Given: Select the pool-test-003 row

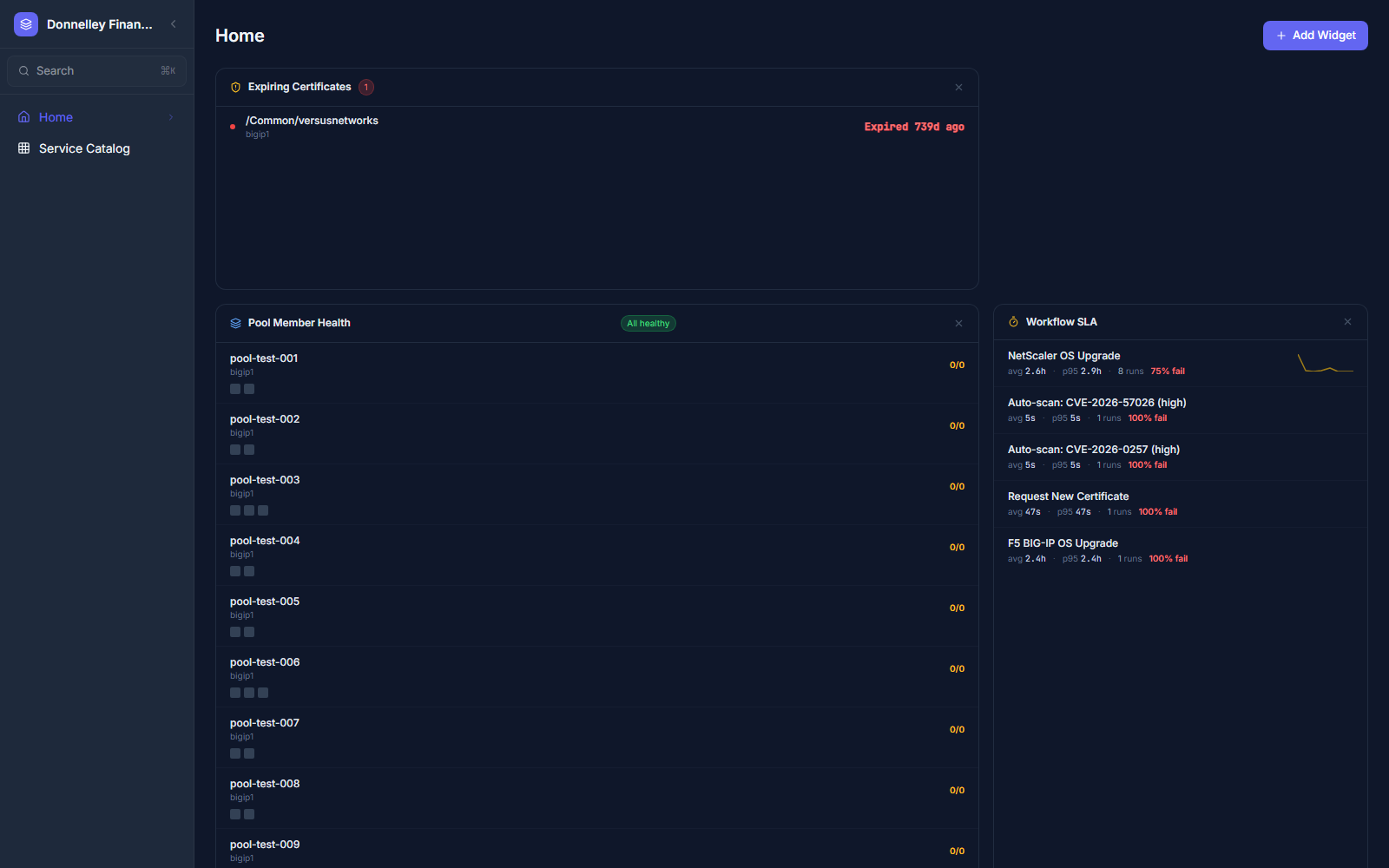Looking at the screenshot, I should [597, 495].
